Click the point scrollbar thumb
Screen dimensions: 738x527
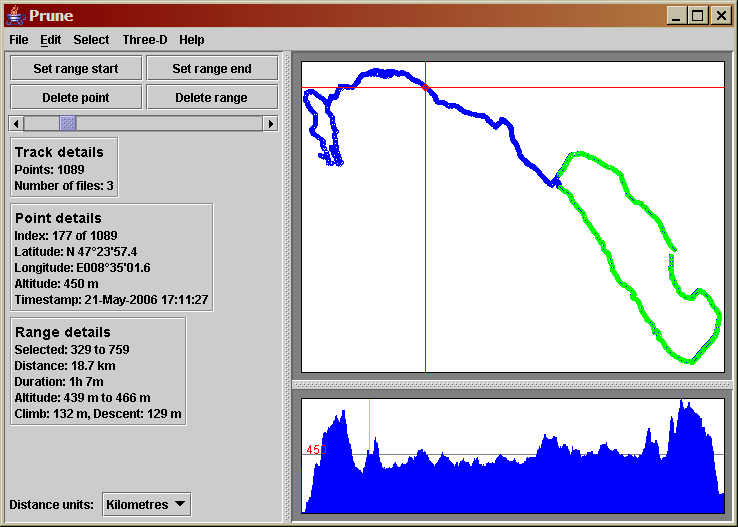67,123
